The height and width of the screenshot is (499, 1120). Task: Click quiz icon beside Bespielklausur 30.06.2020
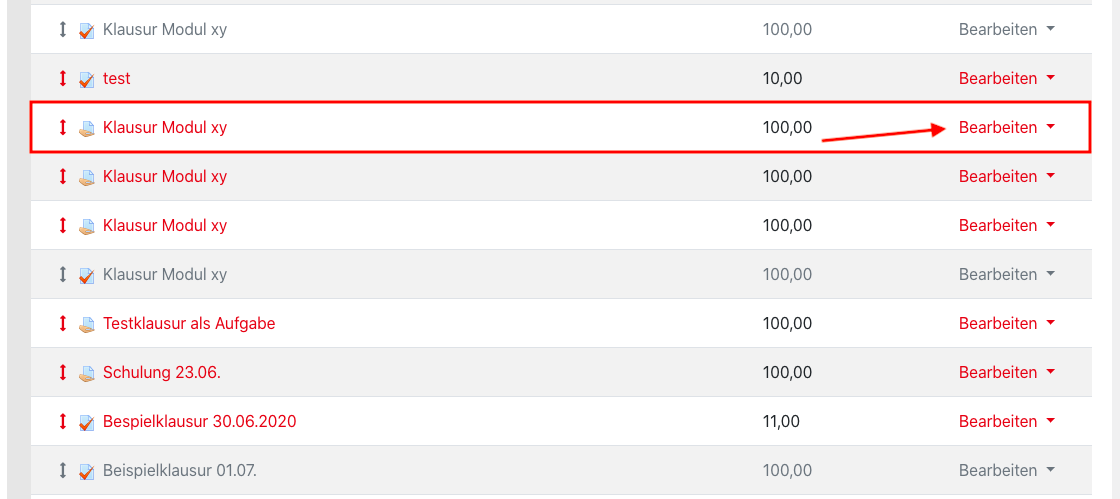tap(87, 422)
